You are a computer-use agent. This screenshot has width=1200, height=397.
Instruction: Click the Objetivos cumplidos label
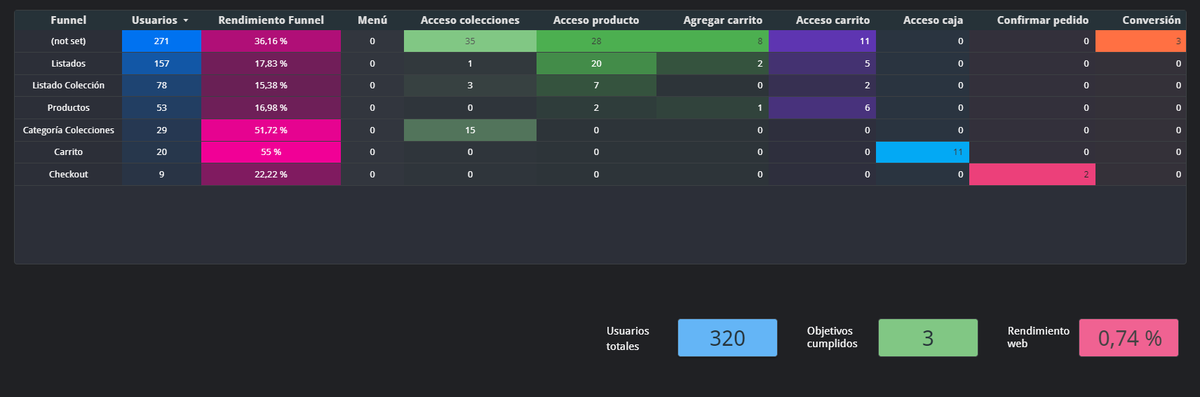pos(832,338)
